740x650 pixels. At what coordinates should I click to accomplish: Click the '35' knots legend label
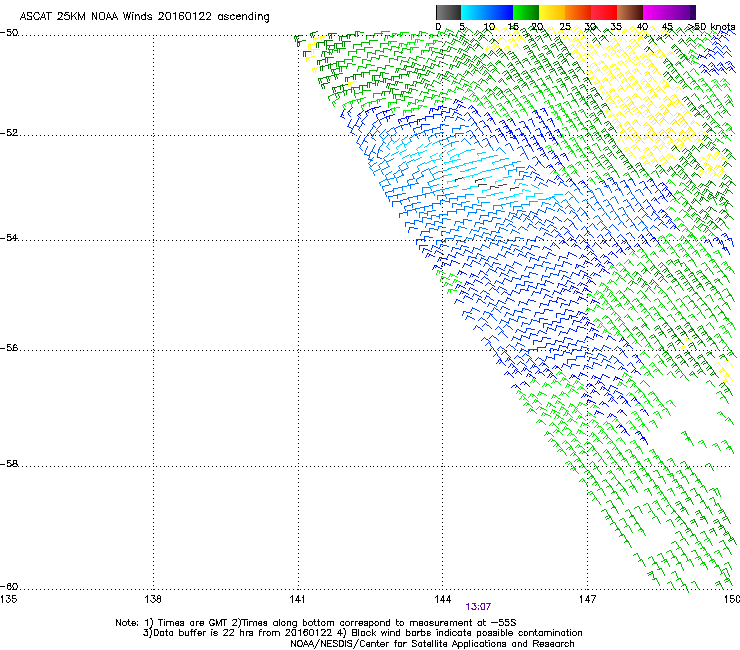coord(616,26)
